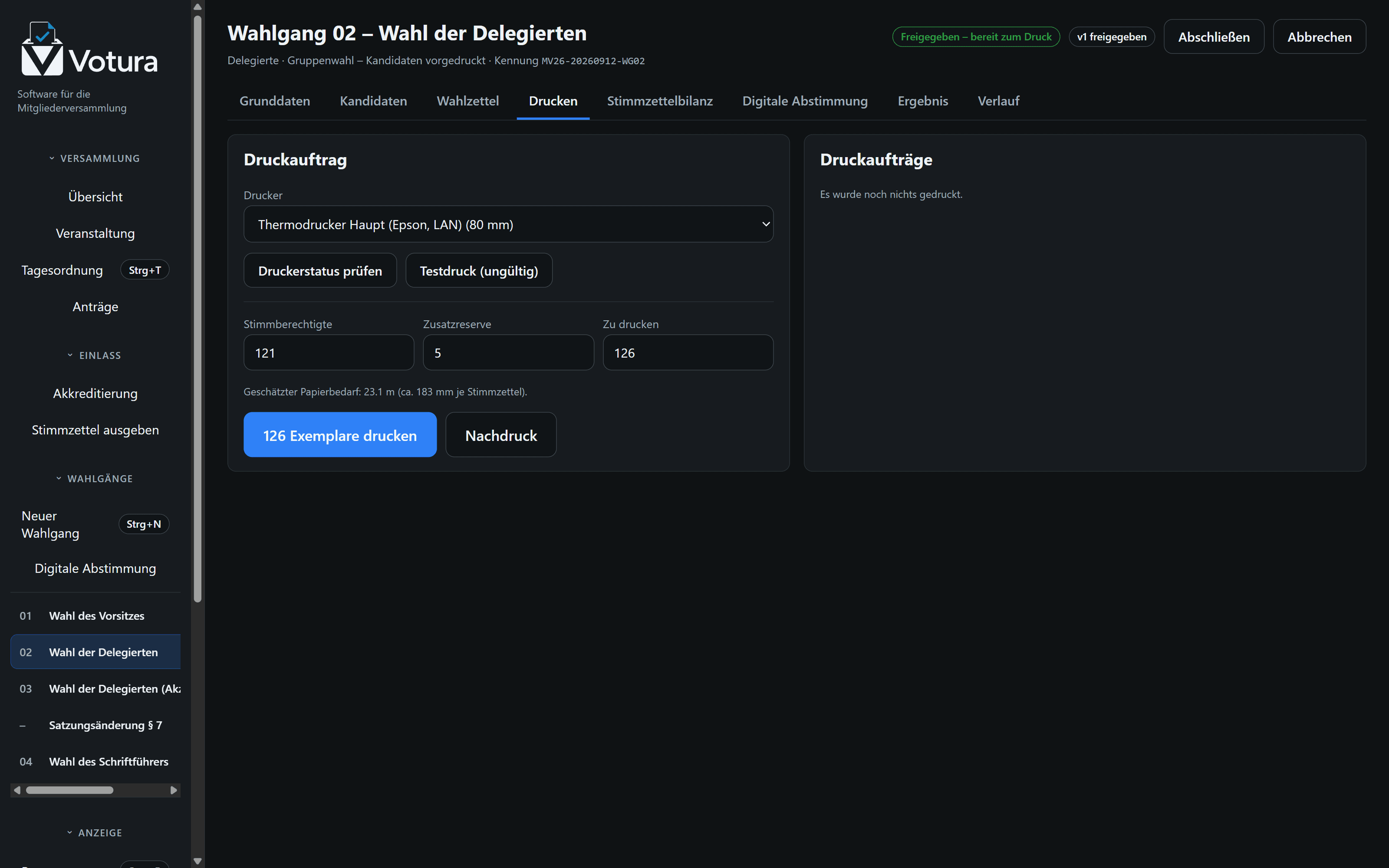
Task: Click the sidebar scroll-up arrow
Action: [197, 7]
